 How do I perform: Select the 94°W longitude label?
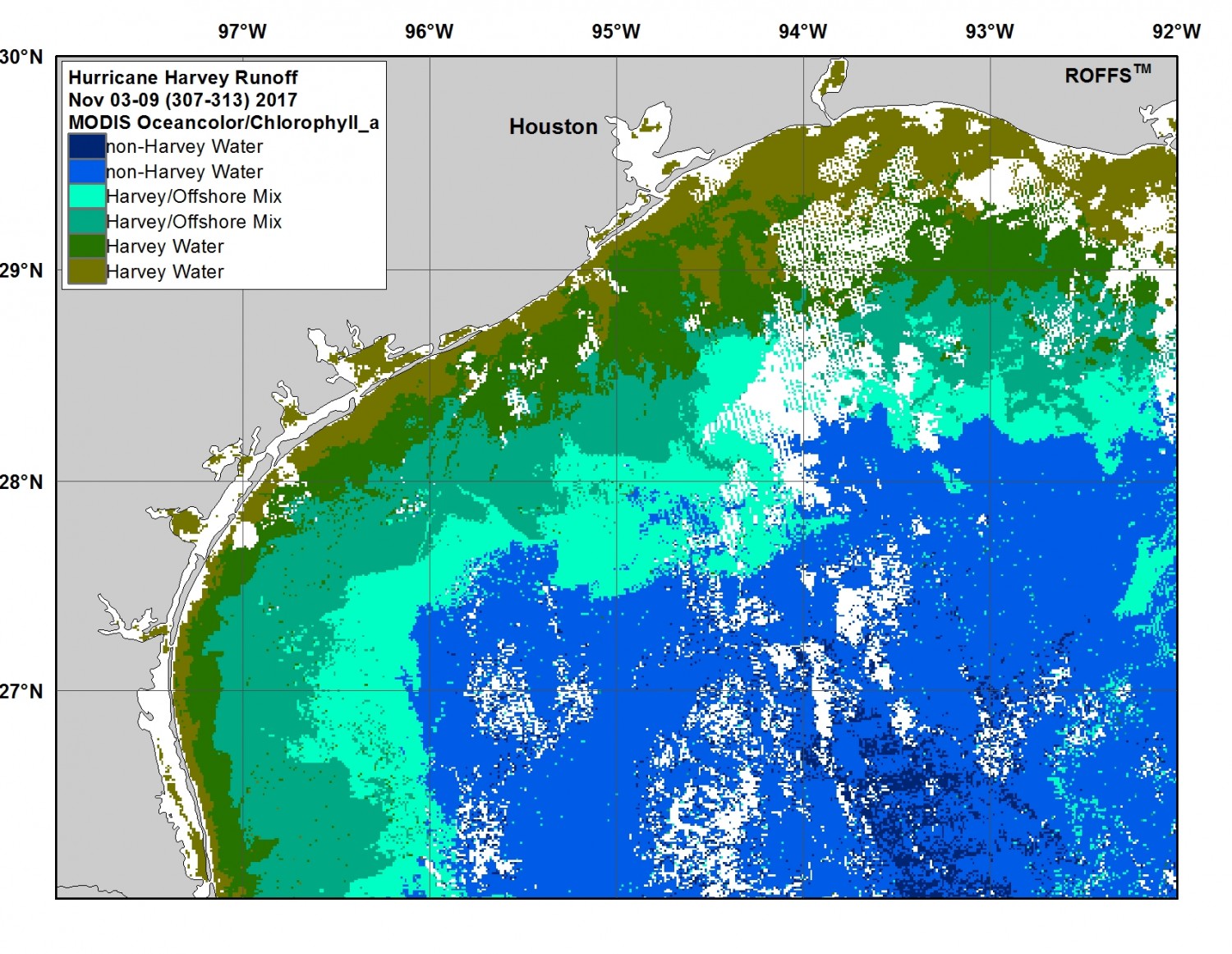(x=802, y=31)
